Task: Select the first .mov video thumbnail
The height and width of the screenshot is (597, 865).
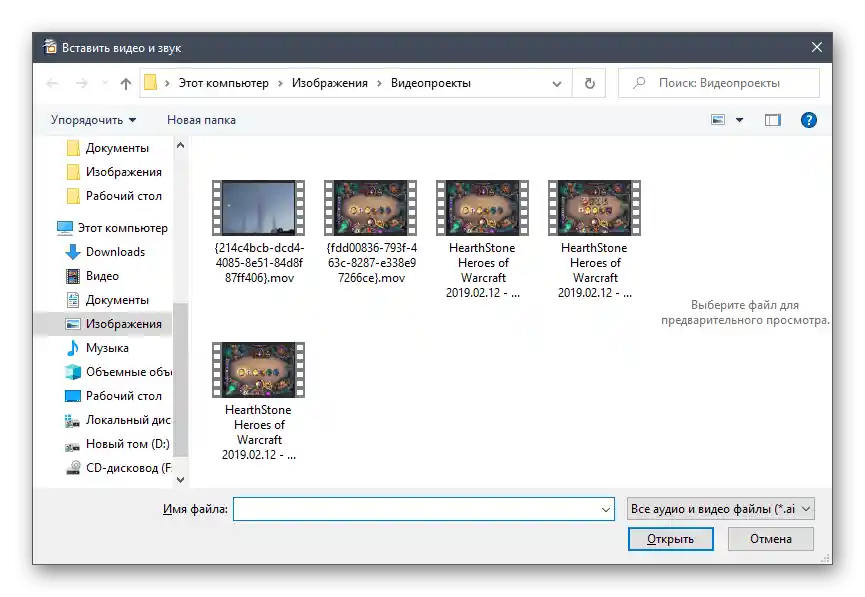Action: coord(258,207)
